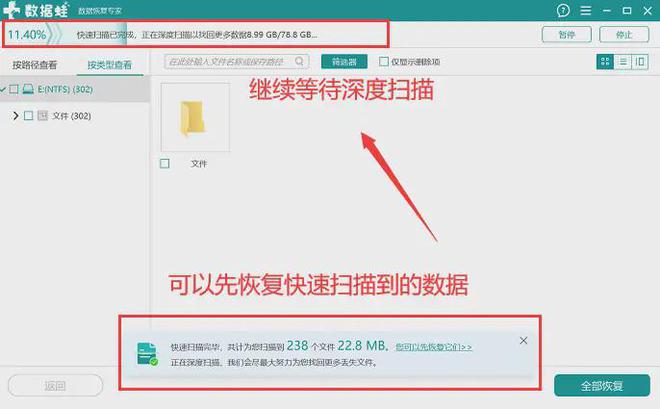Image resolution: width=660 pixels, height=409 pixels.
Task: Switch to preview pane view
Action: pos(640,62)
